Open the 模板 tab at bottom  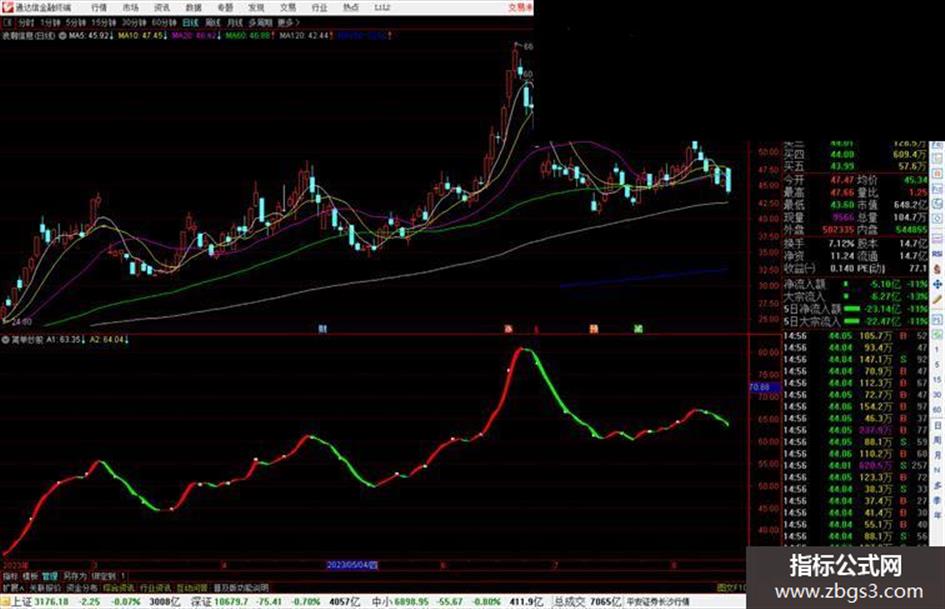[30, 576]
